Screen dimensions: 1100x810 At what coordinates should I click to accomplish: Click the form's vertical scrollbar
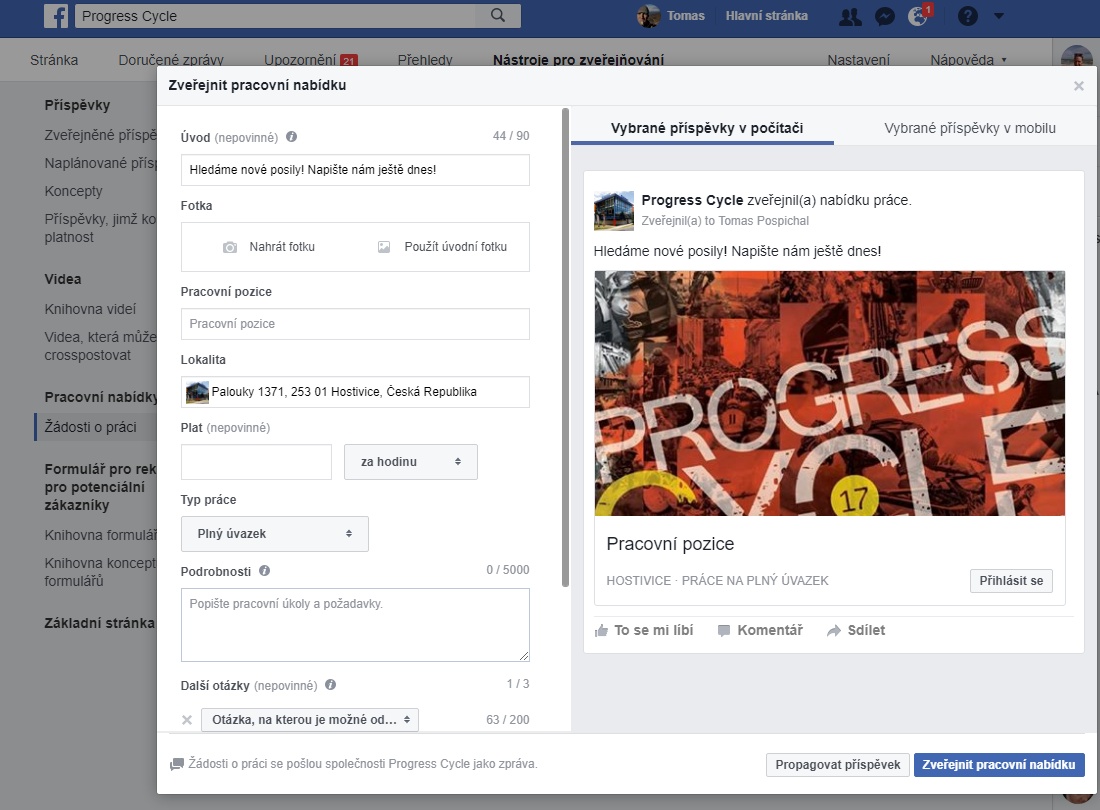coord(565,347)
